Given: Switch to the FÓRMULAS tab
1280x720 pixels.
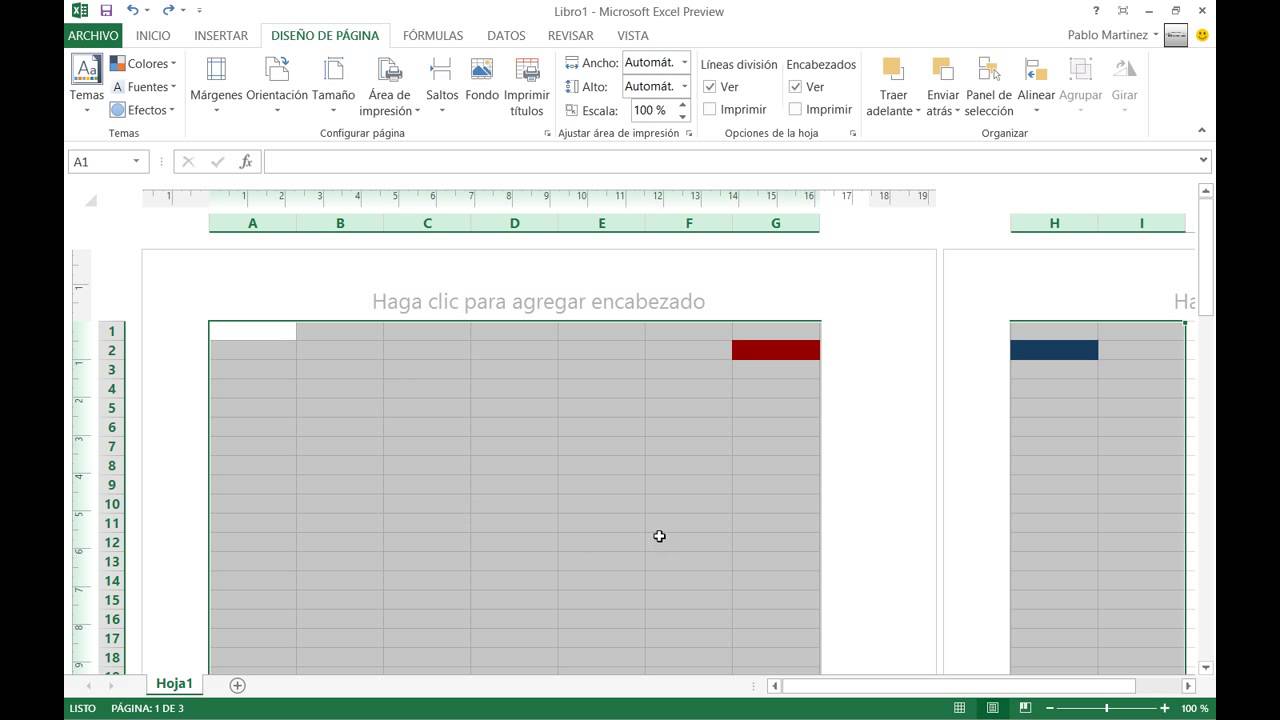Looking at the screenshot, I should [x=433, y=35].
